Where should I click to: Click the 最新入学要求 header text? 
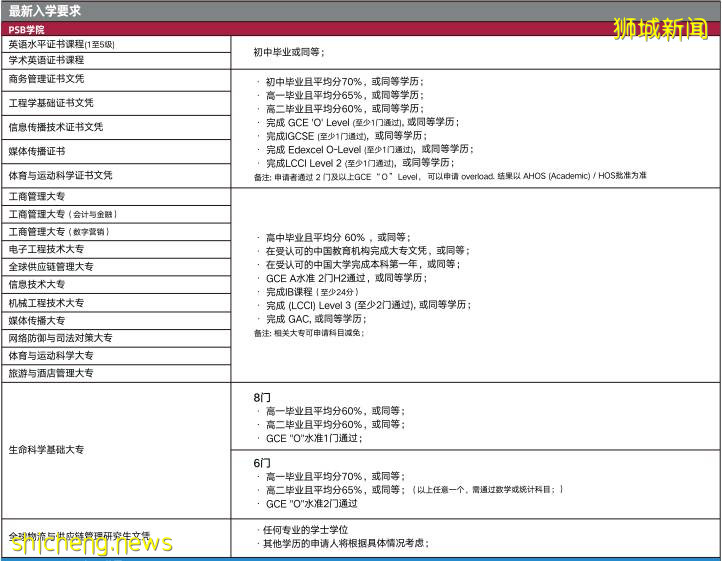pos(45,11)
